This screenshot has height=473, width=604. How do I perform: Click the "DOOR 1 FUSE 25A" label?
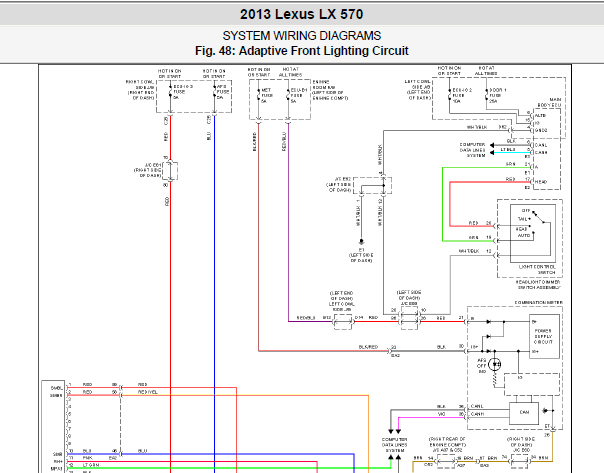click(x=497, y=96)
